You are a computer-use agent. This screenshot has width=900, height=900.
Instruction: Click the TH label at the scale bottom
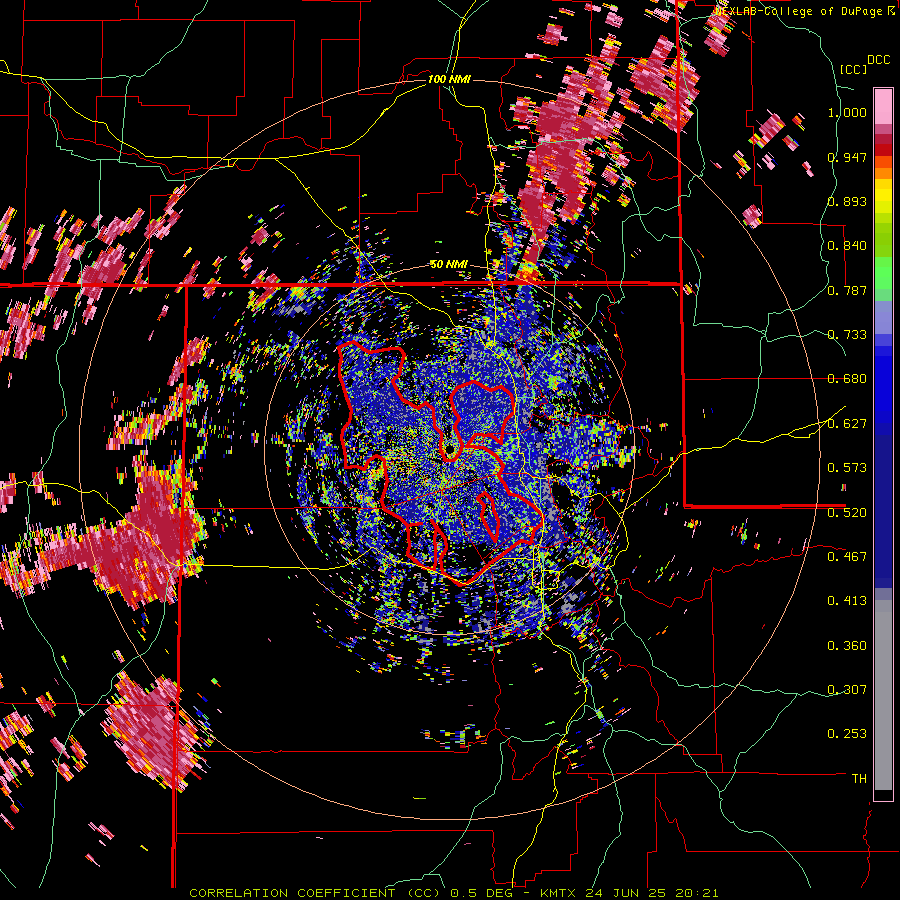click(859, 779)
